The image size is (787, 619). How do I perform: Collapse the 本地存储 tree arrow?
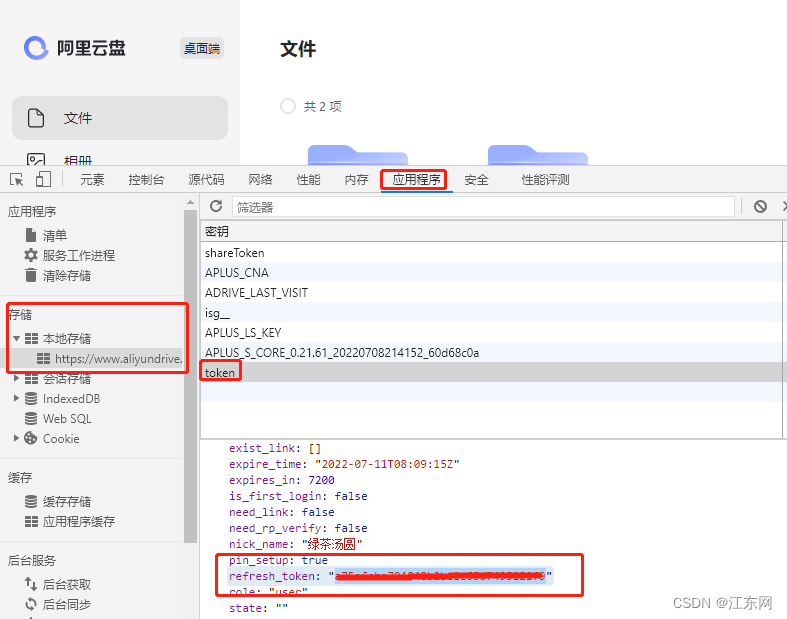click(17, 338)
